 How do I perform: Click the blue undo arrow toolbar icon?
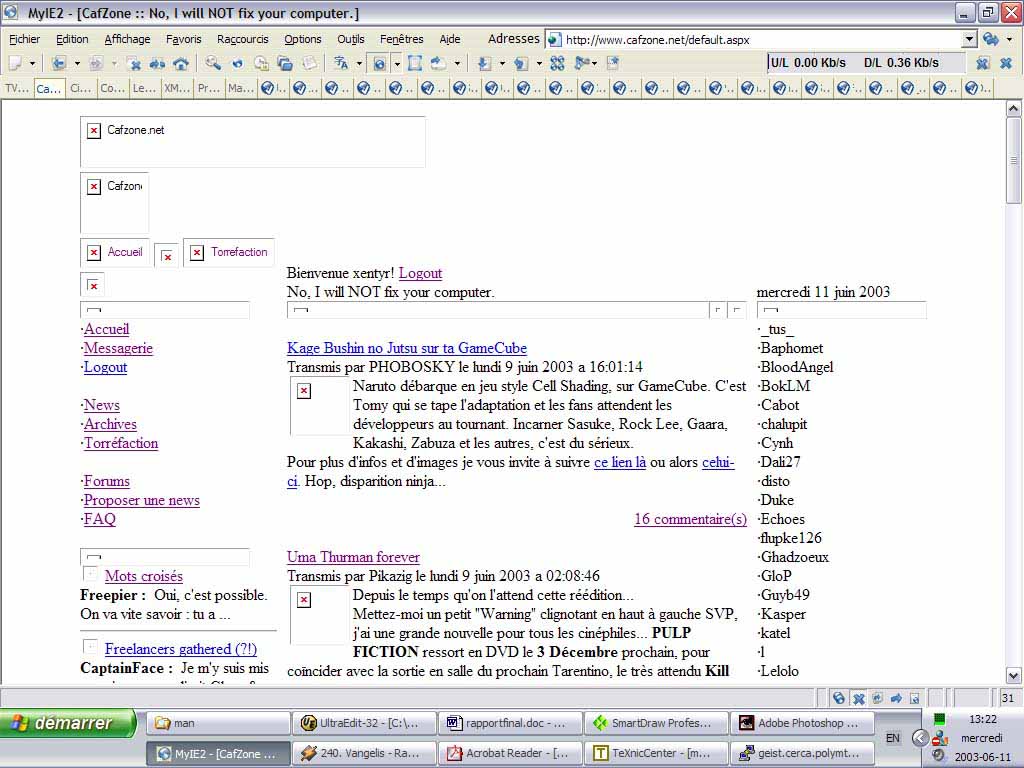click(x=238, y=63)
